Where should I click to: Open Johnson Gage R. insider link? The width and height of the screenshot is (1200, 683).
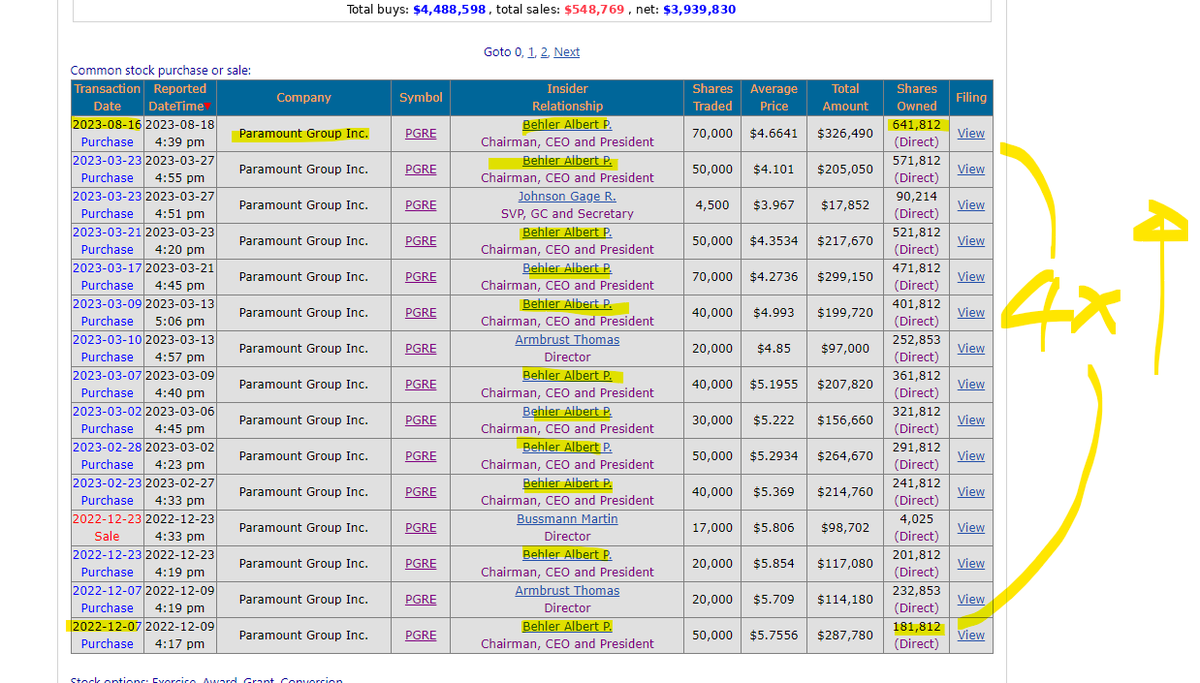[x=567, y=197]
